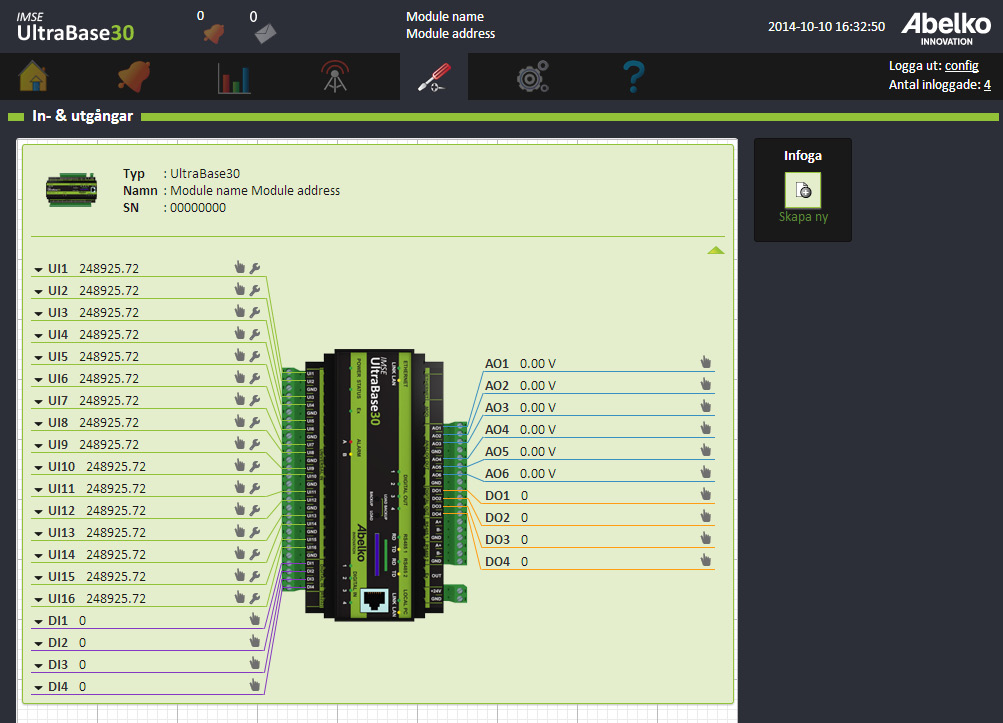Image resolution: width=1003 pixels, height=723 pixels.
Task: Click the DO3 output label
Action: tap(498, 539)
